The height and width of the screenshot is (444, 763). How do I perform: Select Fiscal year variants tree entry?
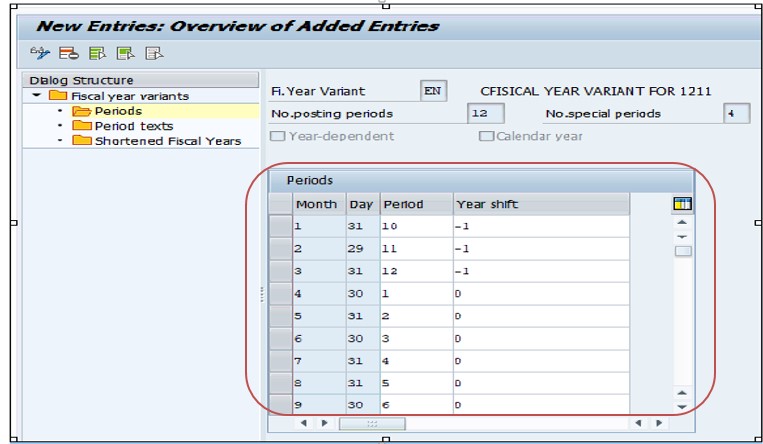130,96
